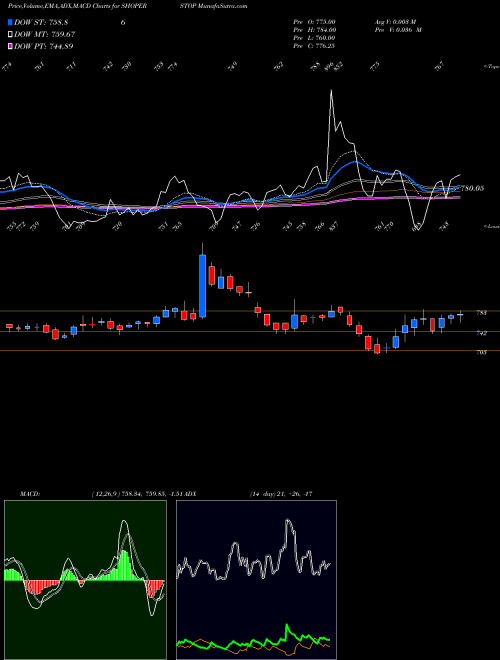Click the 'DOW ST: 758.8' legend text
The image size is (500, 660).
(41, 22)
